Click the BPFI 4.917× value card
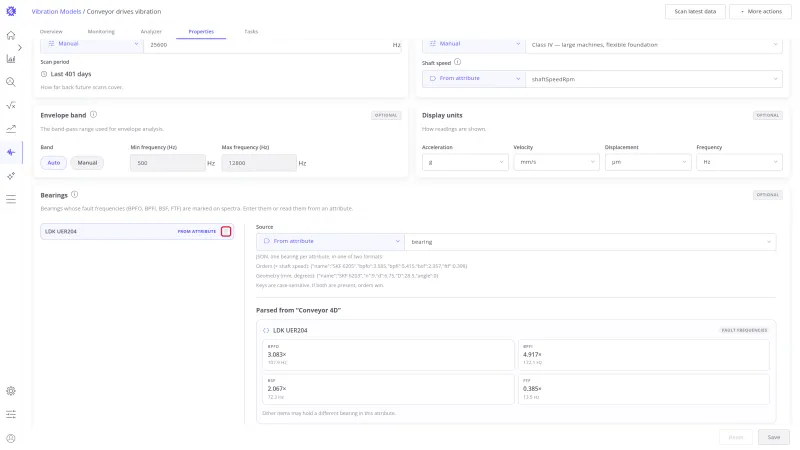800x450 pixels. (x=644, y=355)
